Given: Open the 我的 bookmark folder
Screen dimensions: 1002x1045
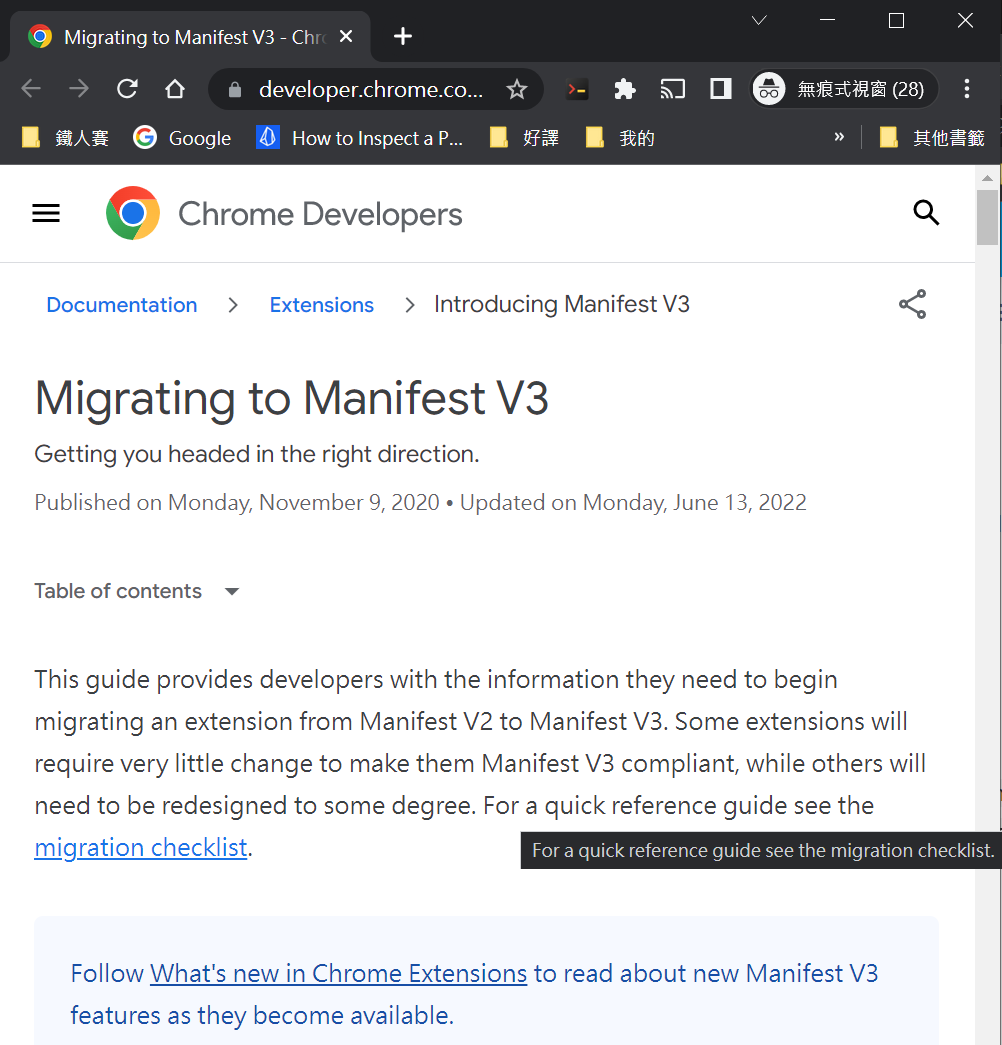Looking at the screenshot, I should (x=620, y=138).
